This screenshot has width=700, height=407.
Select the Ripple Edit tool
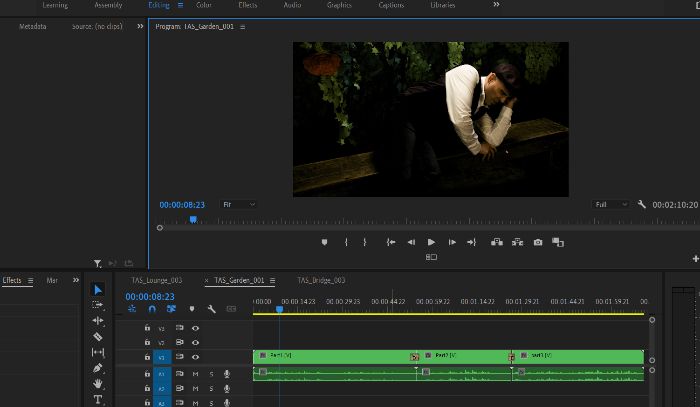(98, 320)
